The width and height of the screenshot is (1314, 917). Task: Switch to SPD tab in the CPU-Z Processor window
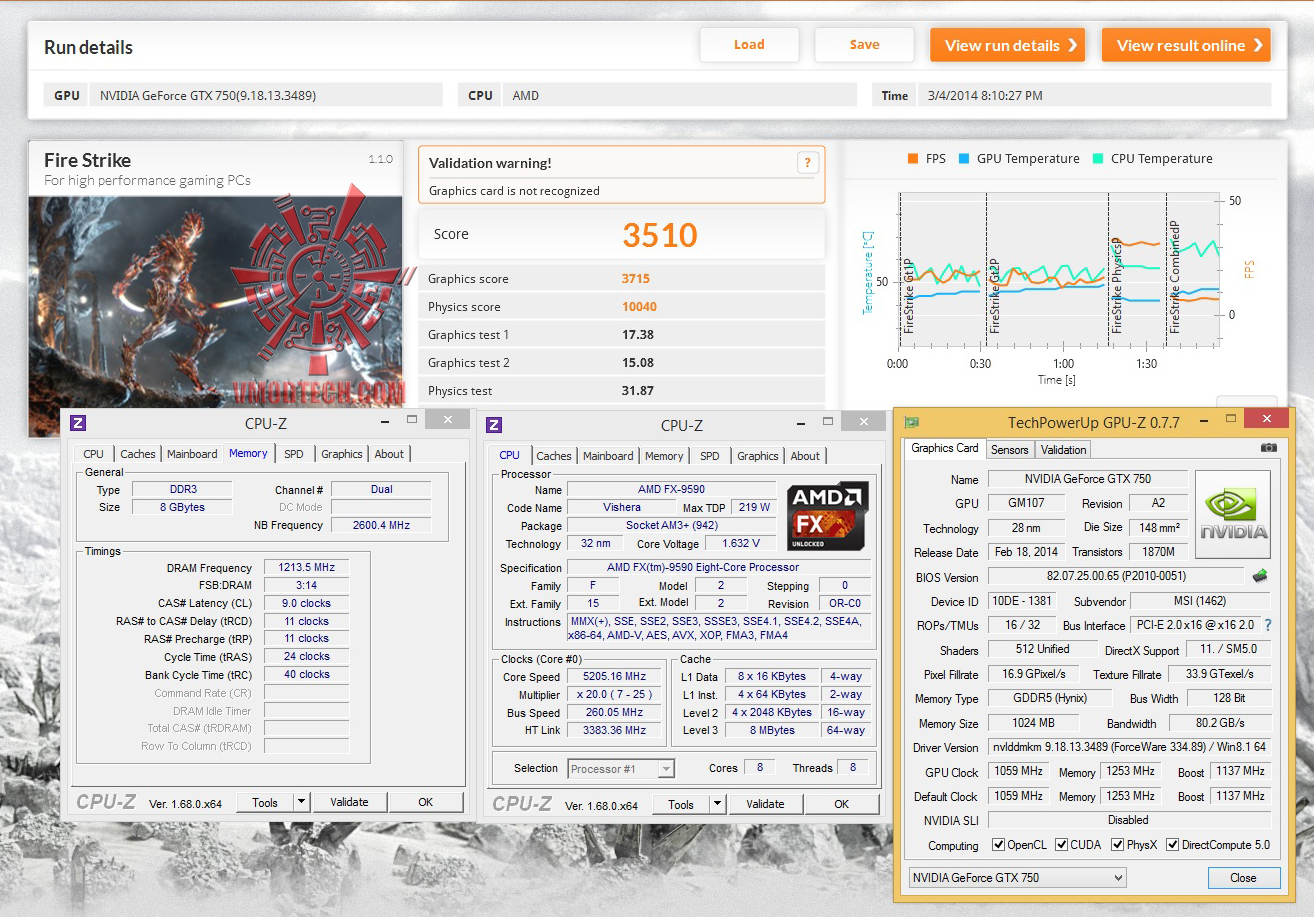tap(710, 456)
